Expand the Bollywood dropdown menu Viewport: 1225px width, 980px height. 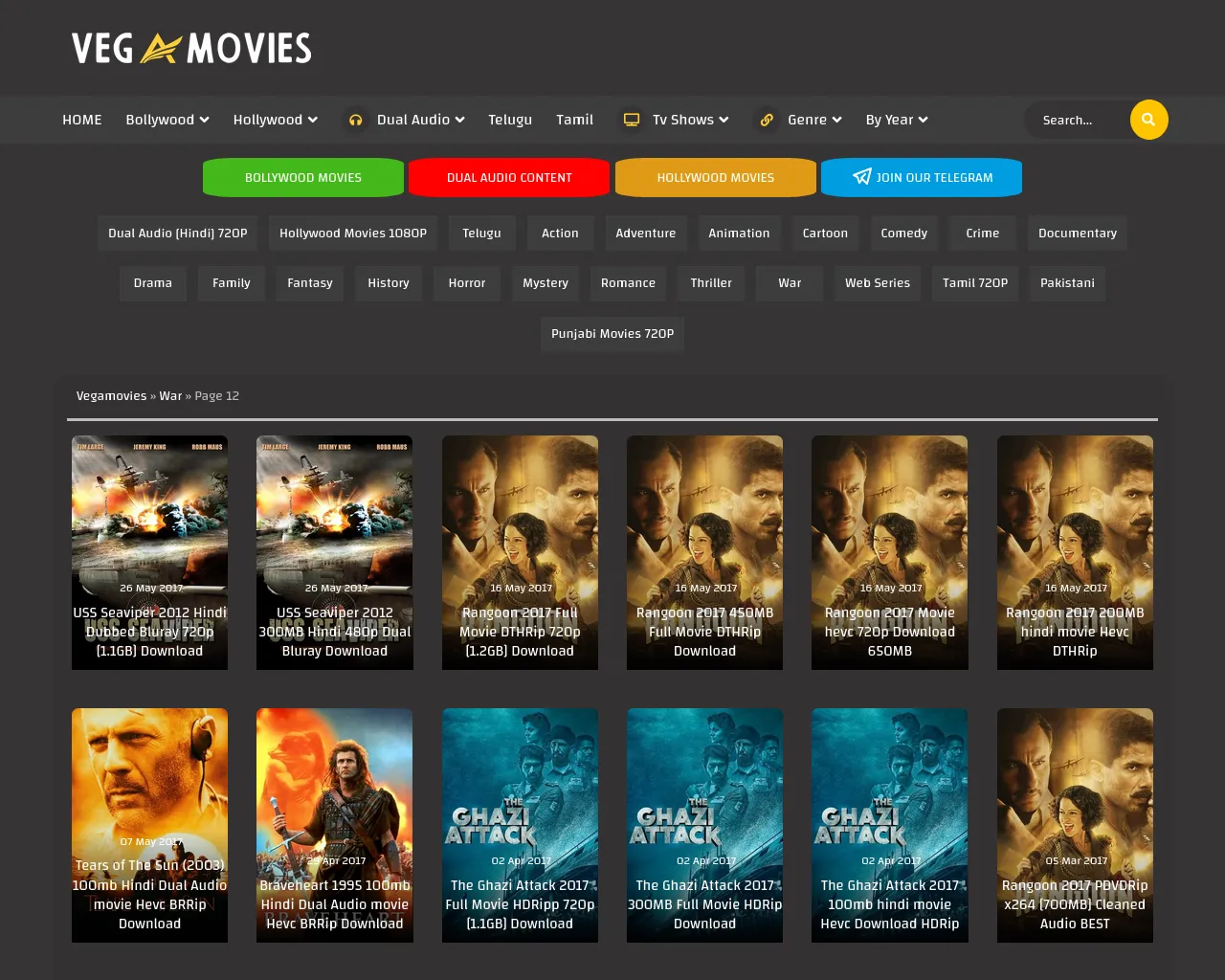[167, 120]
